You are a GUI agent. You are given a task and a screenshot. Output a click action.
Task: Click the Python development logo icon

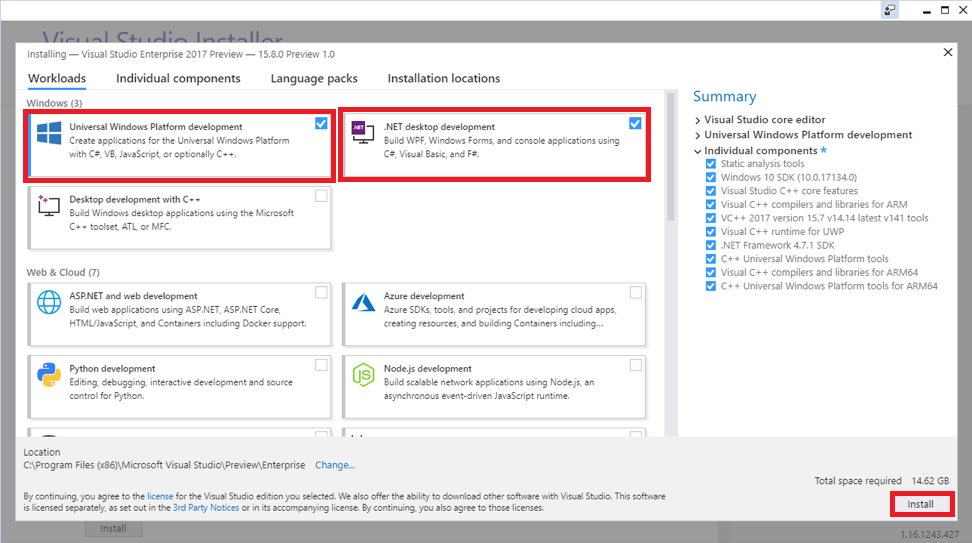49,374
